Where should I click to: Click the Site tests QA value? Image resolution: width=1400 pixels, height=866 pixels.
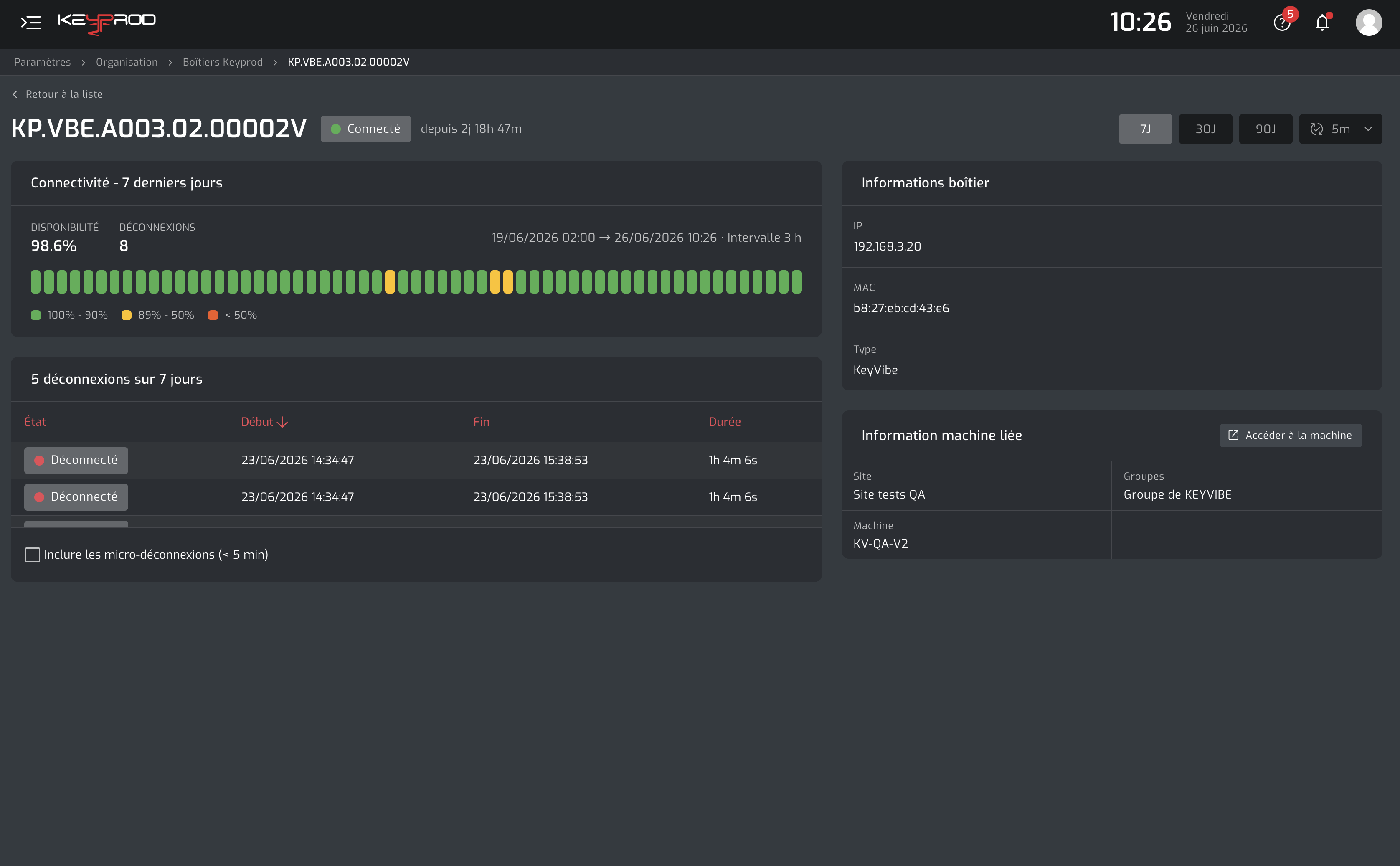889,494
